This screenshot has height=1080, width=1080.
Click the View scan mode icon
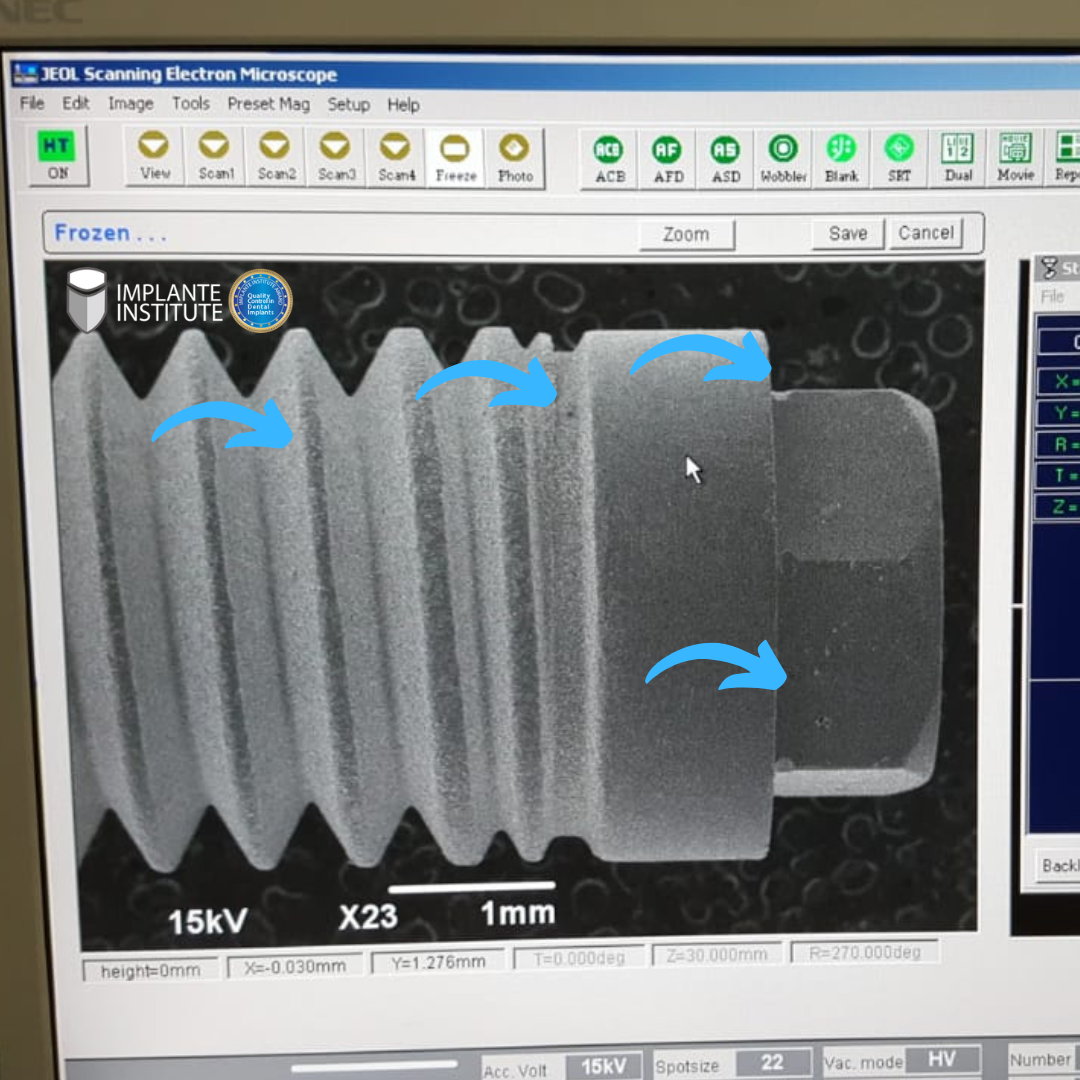(154, 157)
